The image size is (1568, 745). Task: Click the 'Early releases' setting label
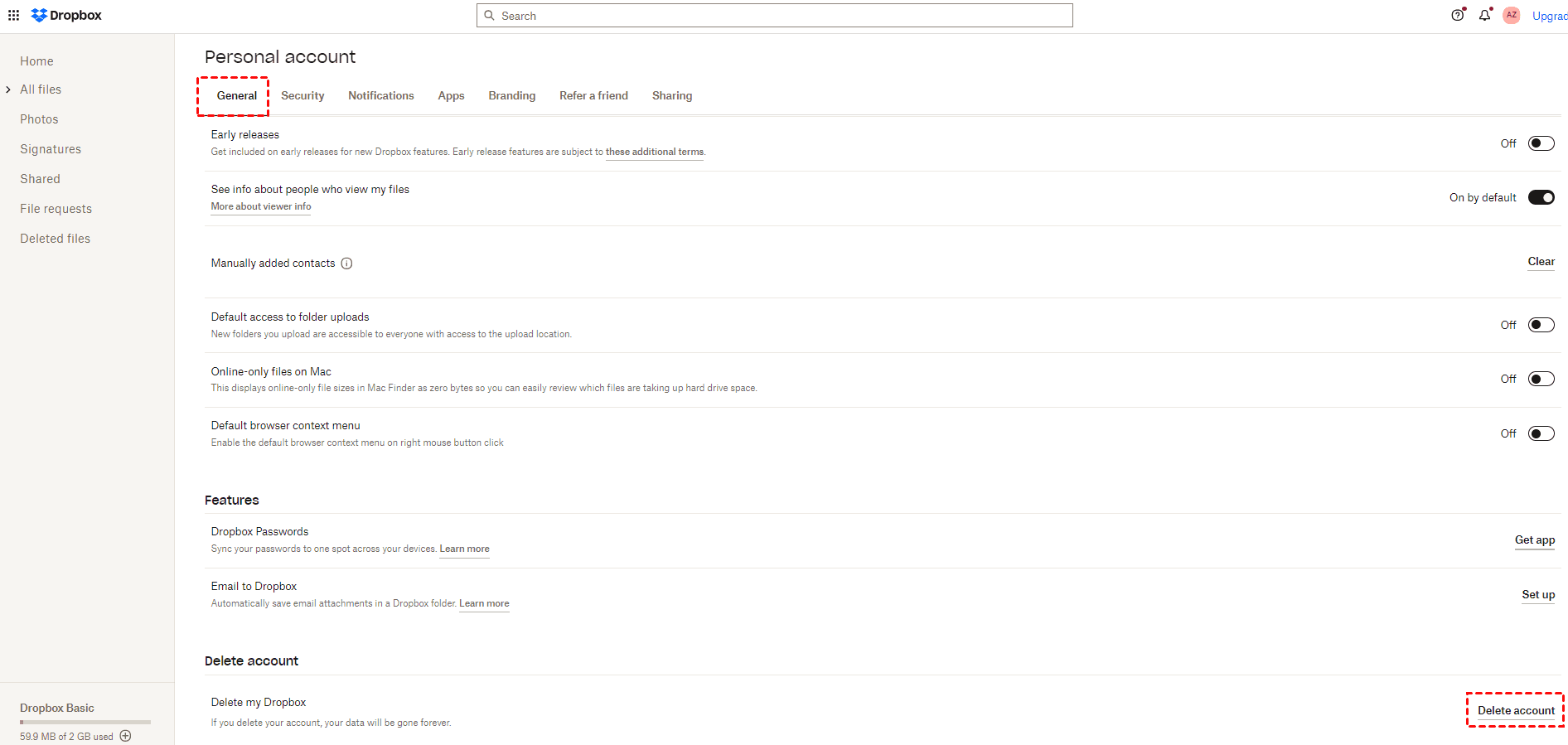pos(245,135)
